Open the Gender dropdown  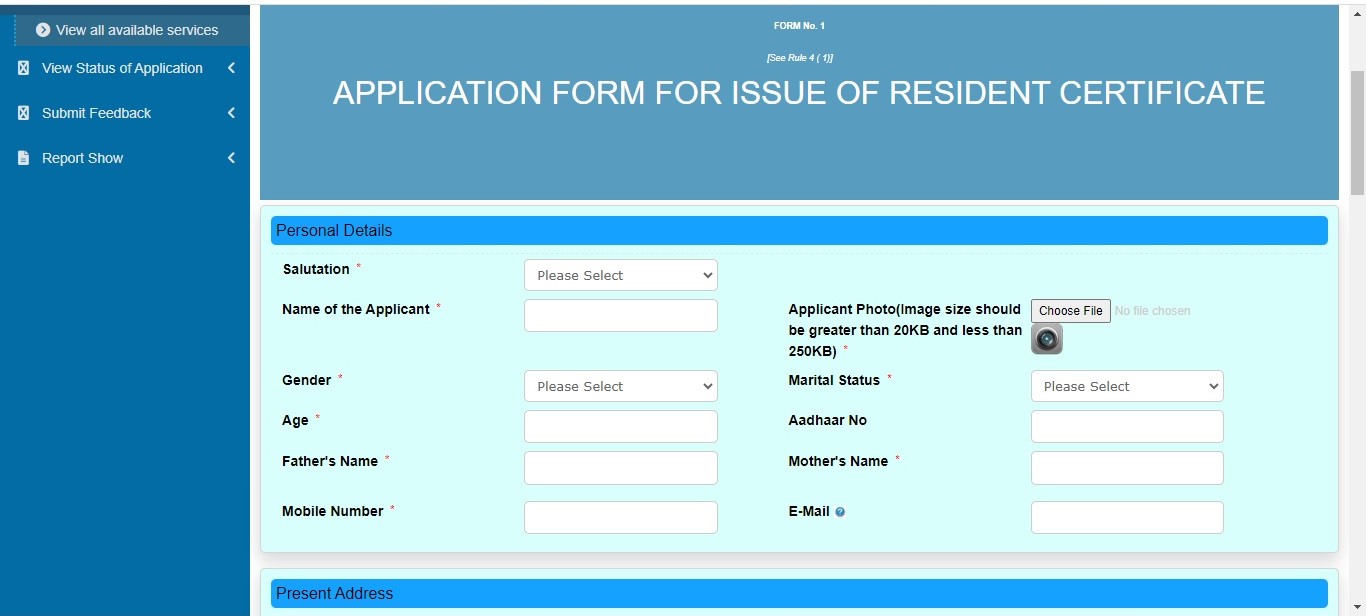620,386
